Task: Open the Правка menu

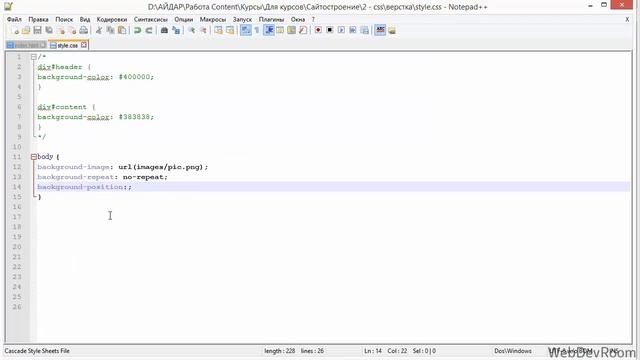Action: click(38, 19)
